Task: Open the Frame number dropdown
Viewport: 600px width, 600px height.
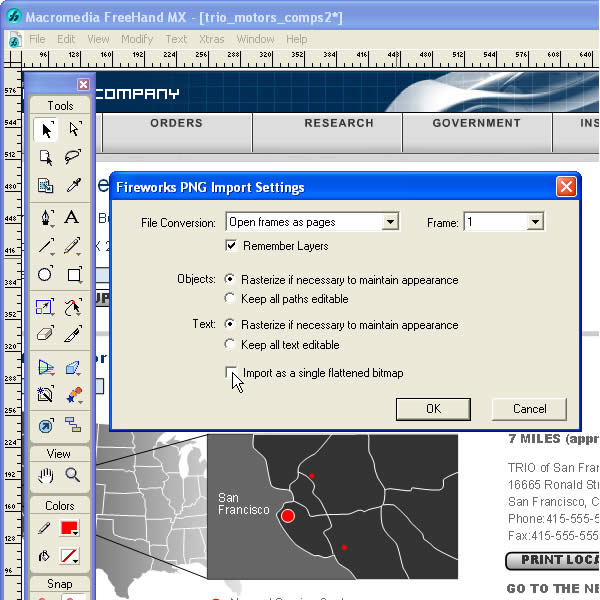Action: pos(535,222)
